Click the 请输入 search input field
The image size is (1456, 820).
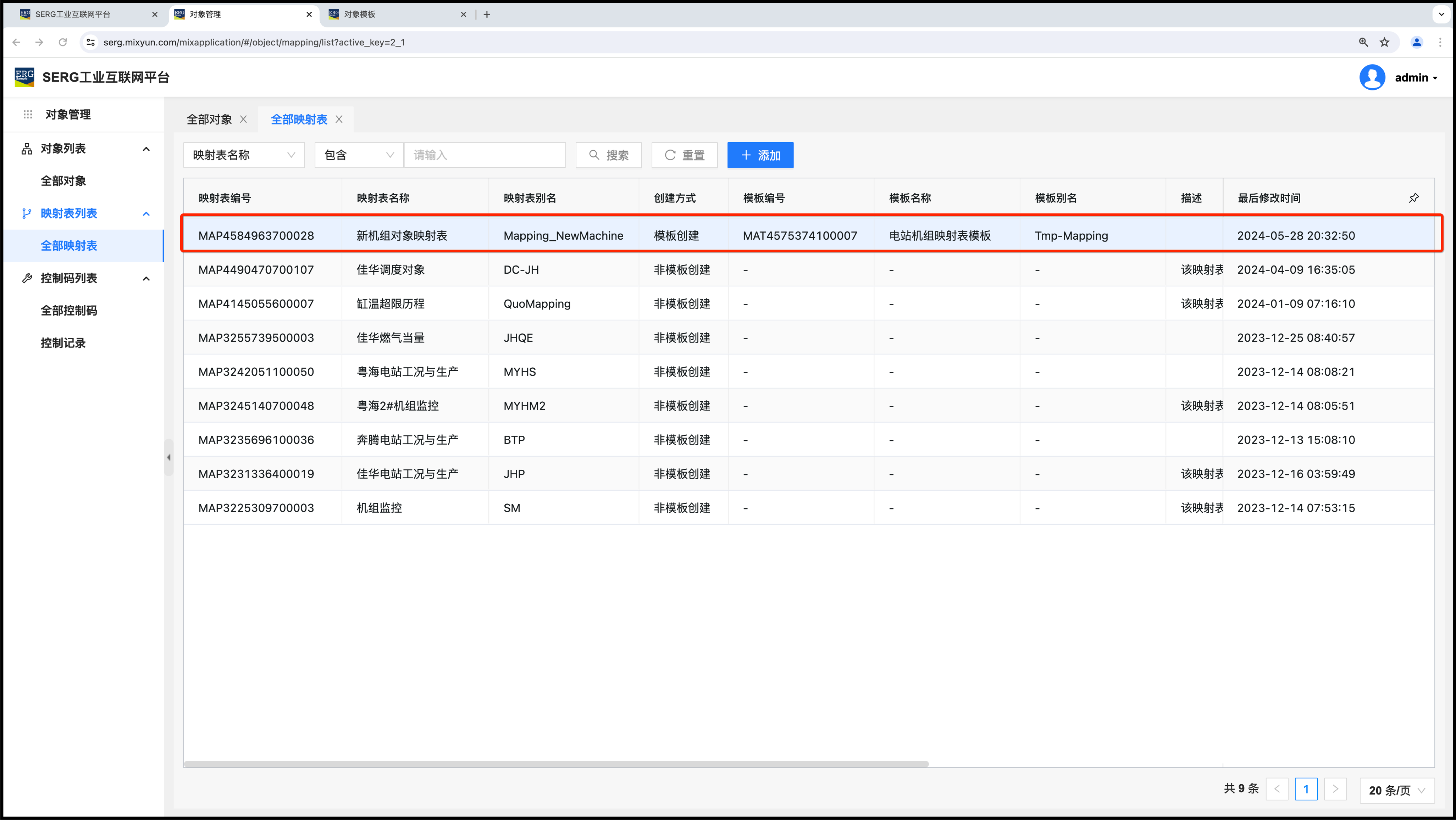coord(485,155)
